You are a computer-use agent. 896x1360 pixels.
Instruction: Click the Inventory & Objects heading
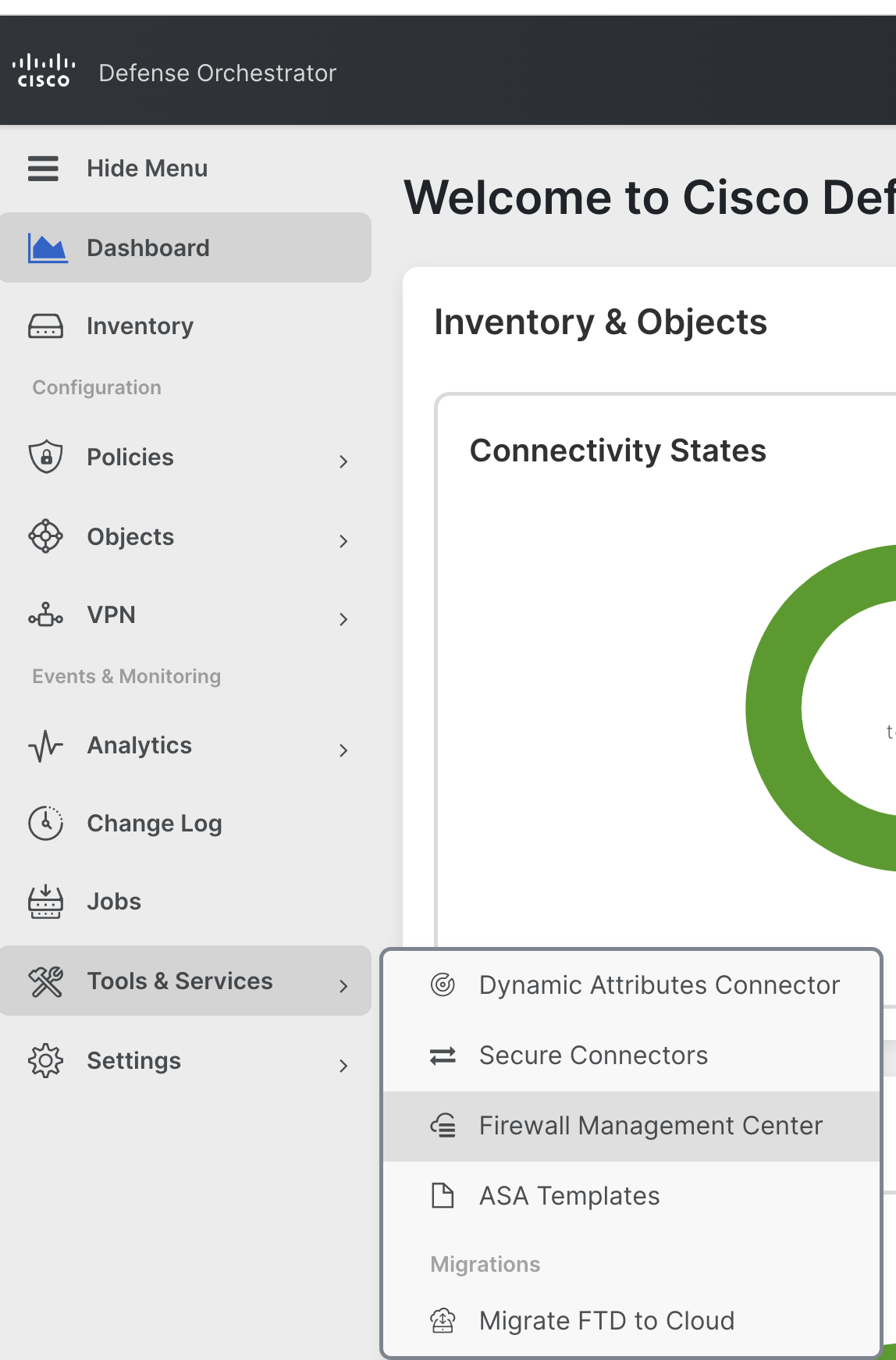tap(601, 322)
